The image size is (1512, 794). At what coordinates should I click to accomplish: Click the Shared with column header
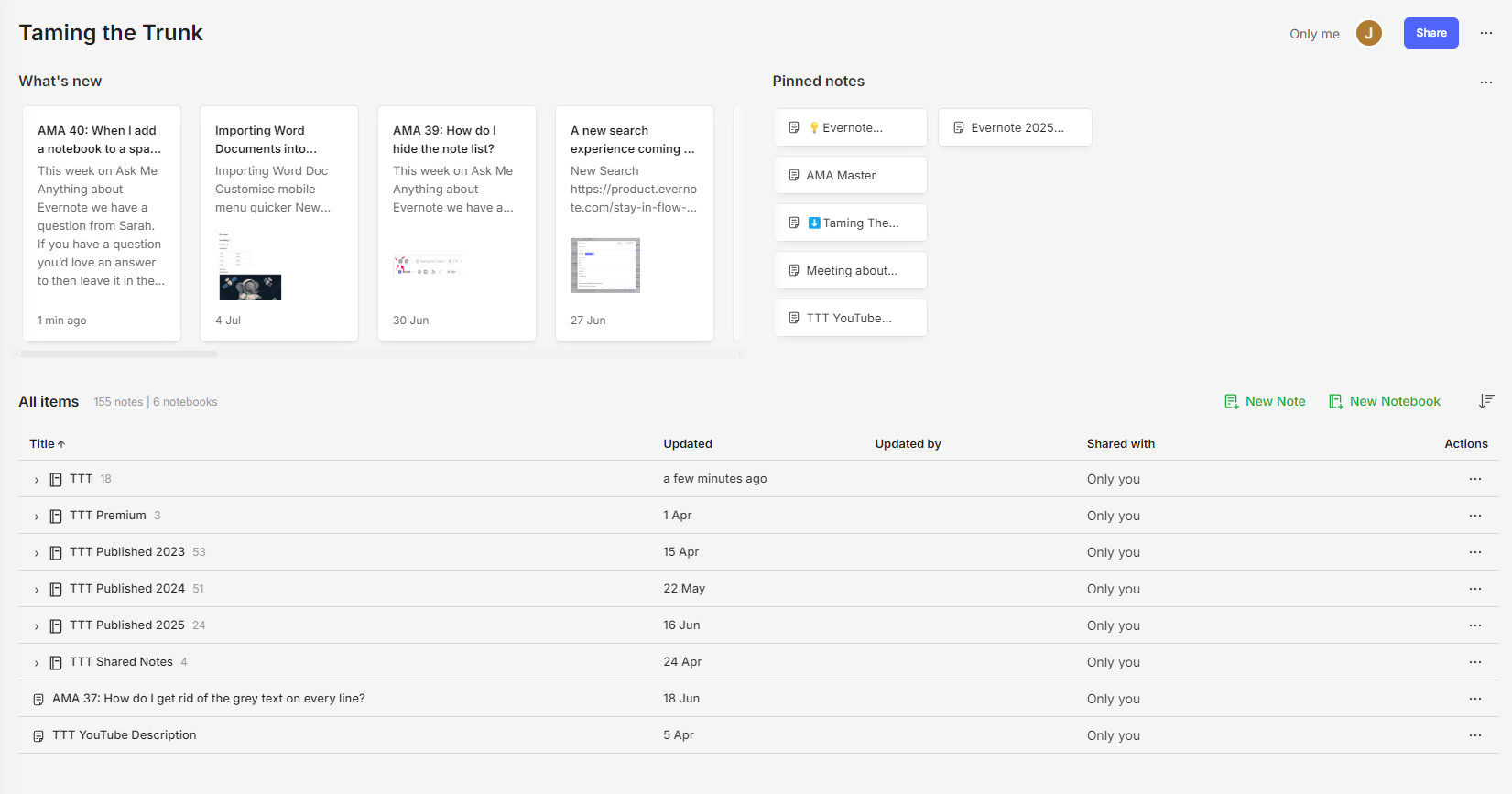pos(1121,443)
